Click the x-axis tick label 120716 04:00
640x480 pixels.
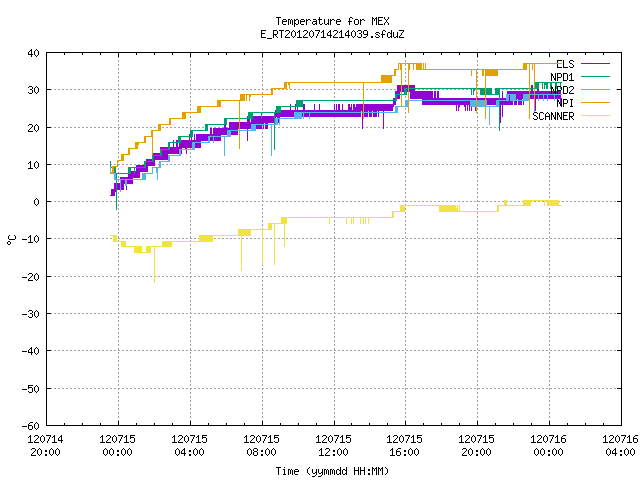tap(620, 446)
